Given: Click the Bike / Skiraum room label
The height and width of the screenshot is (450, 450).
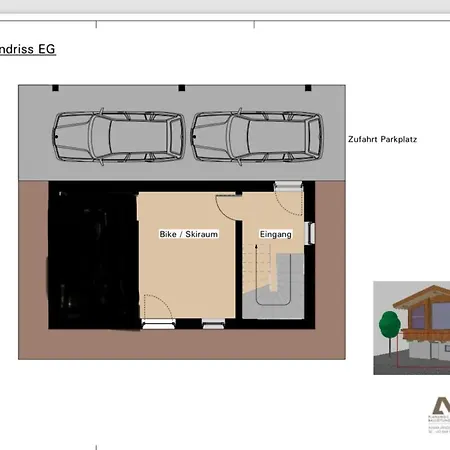Looking at the screenshot, I should tap(189, 234).
